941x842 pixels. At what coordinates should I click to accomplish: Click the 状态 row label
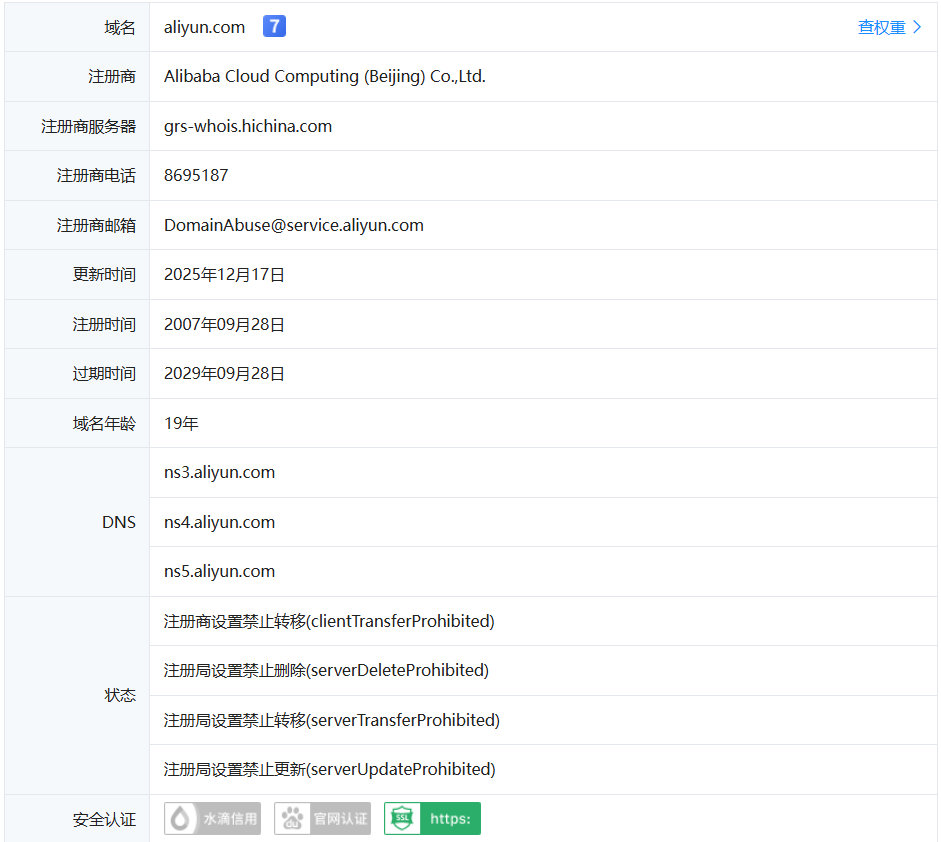point(120,696)
